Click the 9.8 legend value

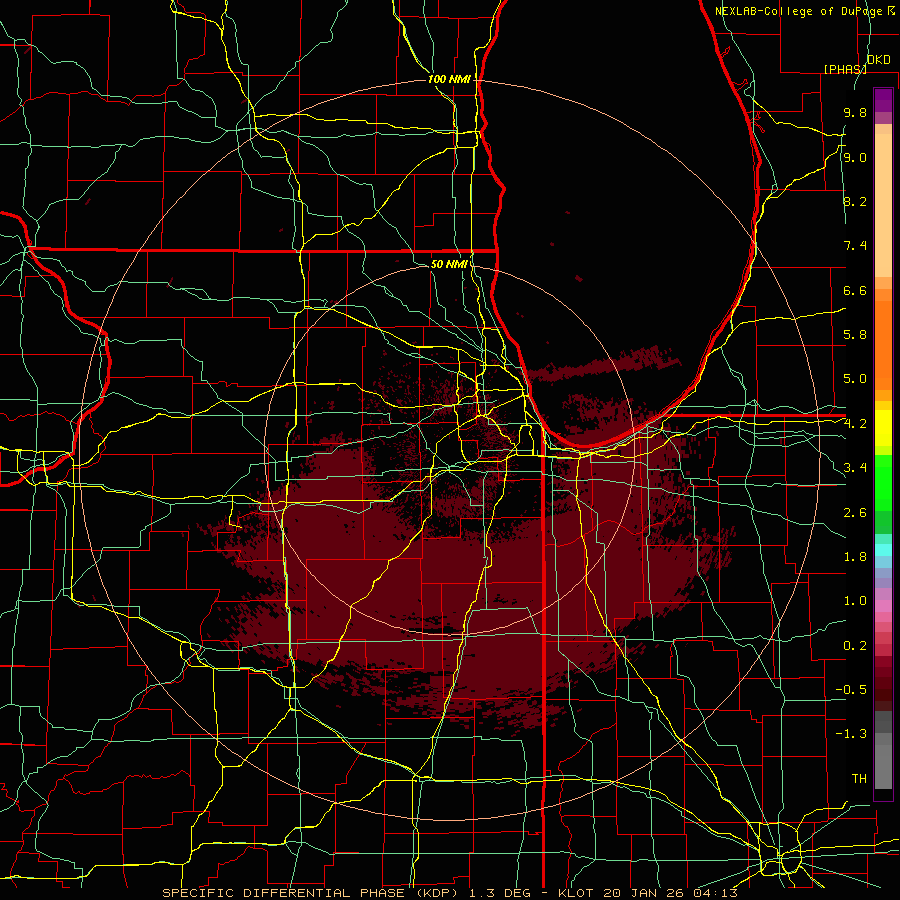[x=855, y=113]
